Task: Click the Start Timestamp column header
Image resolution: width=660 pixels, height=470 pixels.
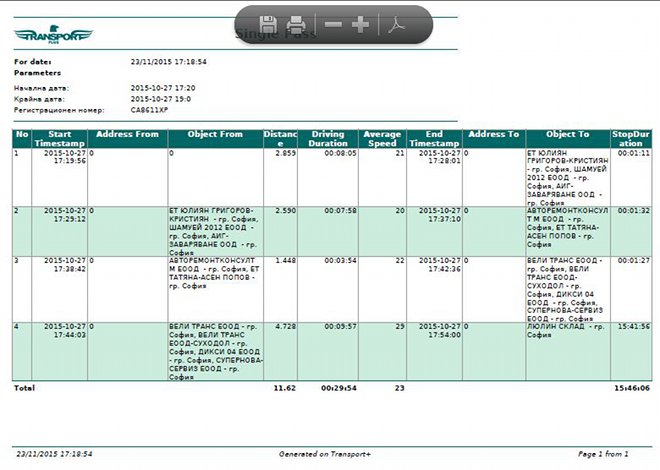Action: click(x=60, y=138)
